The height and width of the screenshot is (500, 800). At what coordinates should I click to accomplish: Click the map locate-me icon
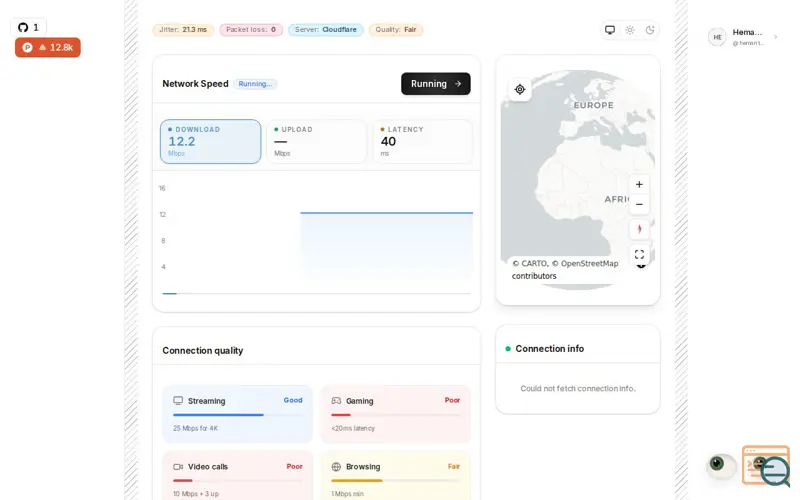point(520,89)
